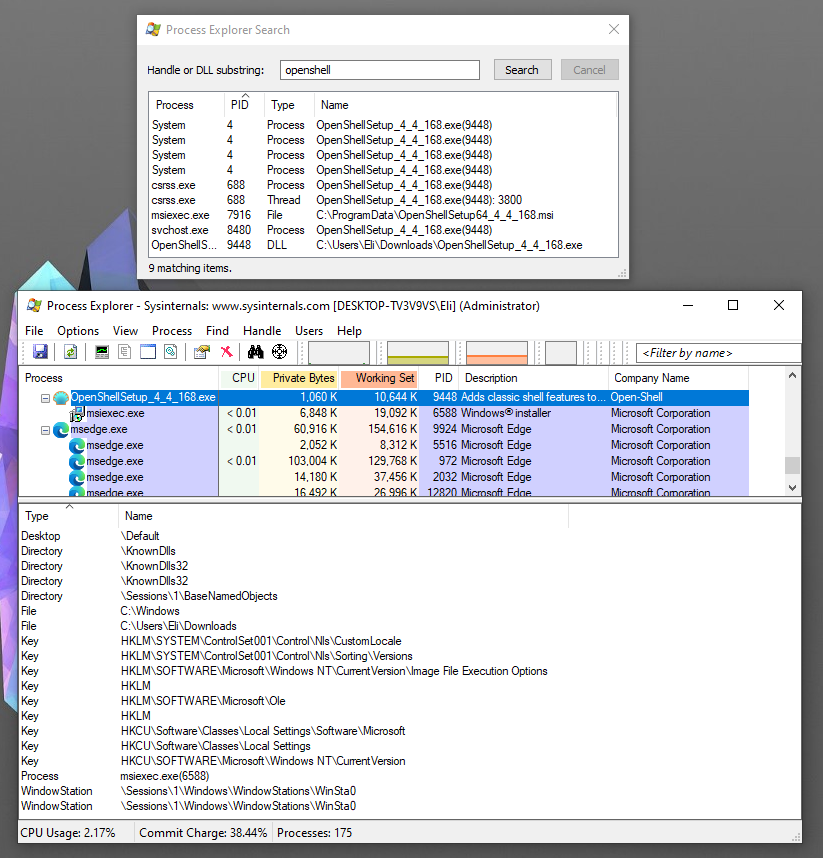This screenshot has height=858, width=823.
Task: Click the red X Kill Process icon
Action: tap(226, 352)
